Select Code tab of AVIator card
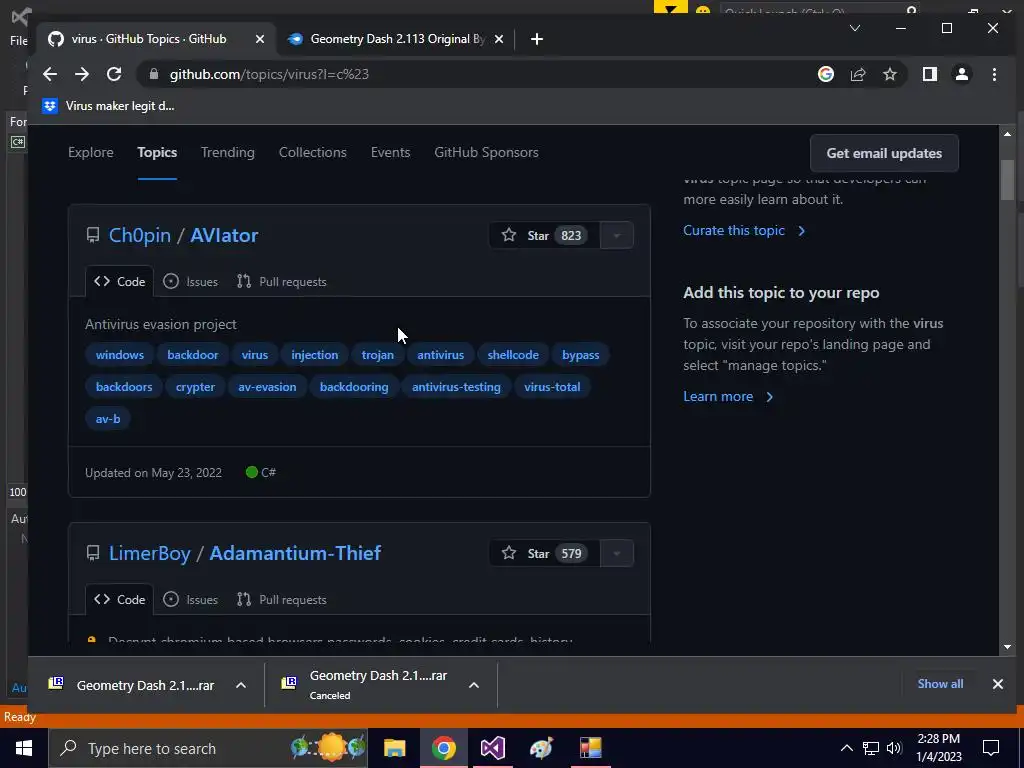The image size is (1024, 768). click(x=120, y=281)
